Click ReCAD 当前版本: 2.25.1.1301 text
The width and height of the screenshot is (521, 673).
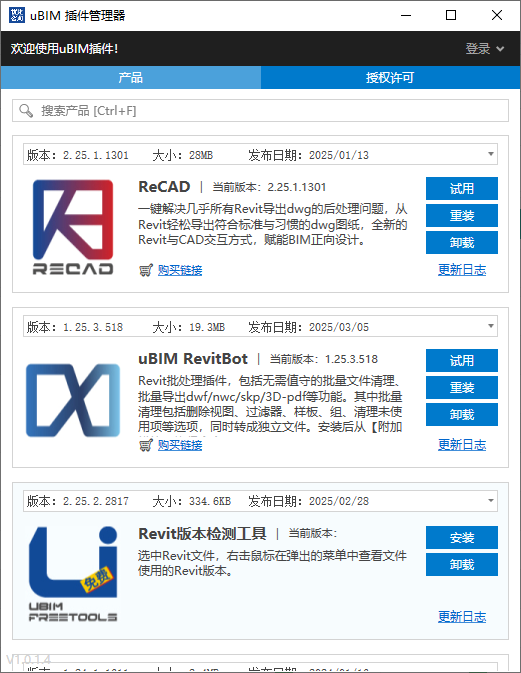[x=269, y=187]
